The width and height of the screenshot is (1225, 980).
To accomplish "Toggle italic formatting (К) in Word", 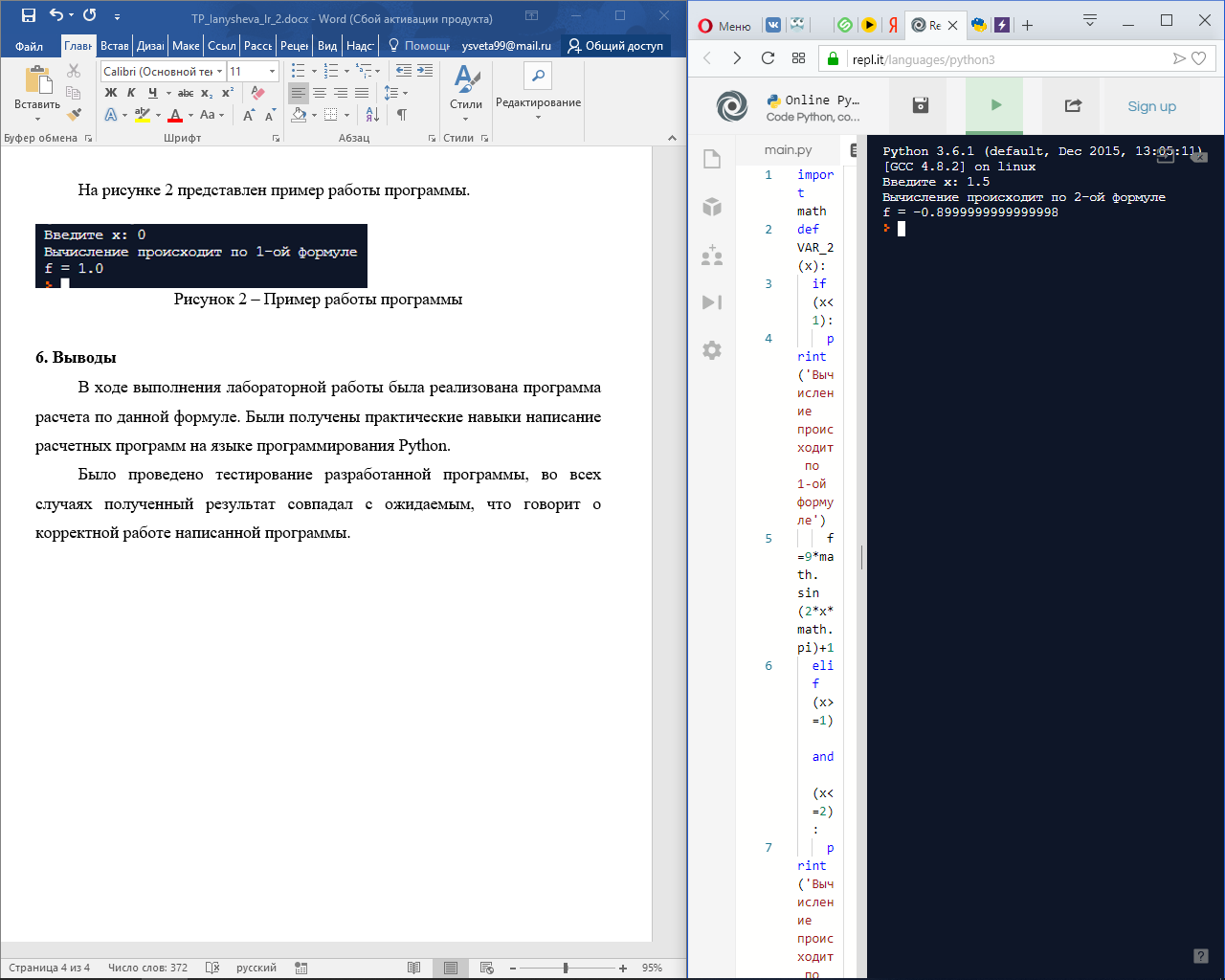I will pyautogui.click(x=131, y=93).
